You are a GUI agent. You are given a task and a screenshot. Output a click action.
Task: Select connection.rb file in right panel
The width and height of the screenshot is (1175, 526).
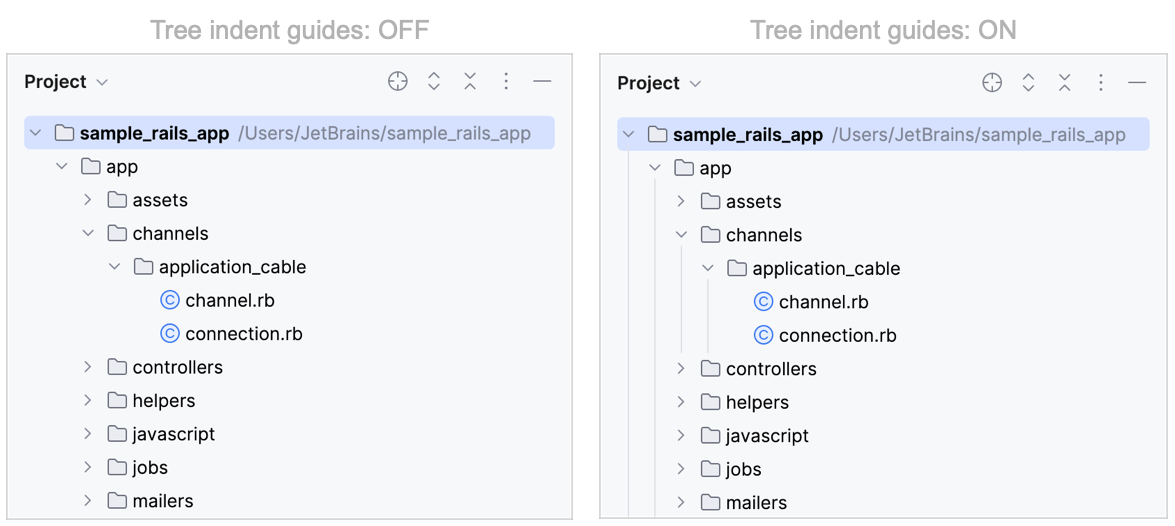point(837,336)
